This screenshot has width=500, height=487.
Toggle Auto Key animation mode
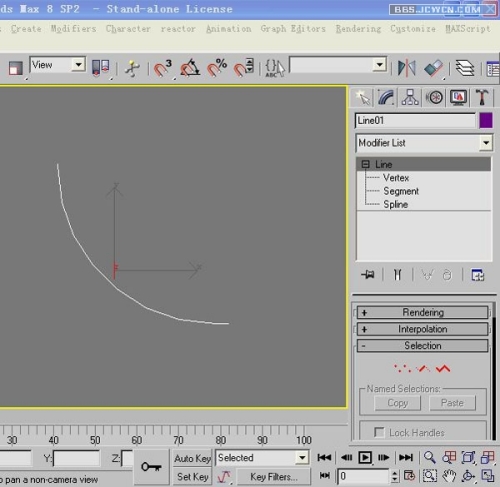[x=192, y=459]
